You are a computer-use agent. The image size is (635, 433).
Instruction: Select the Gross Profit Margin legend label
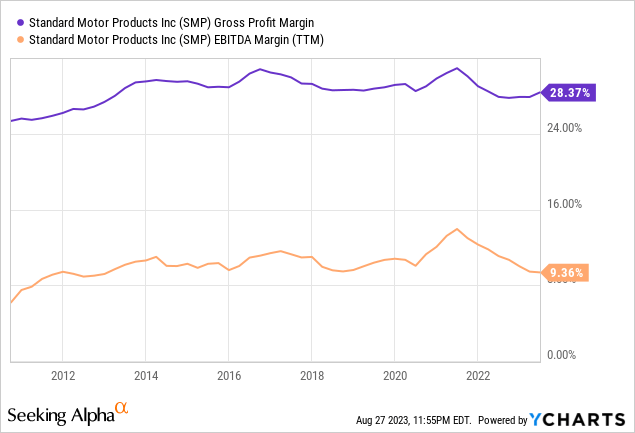[172, 23]
